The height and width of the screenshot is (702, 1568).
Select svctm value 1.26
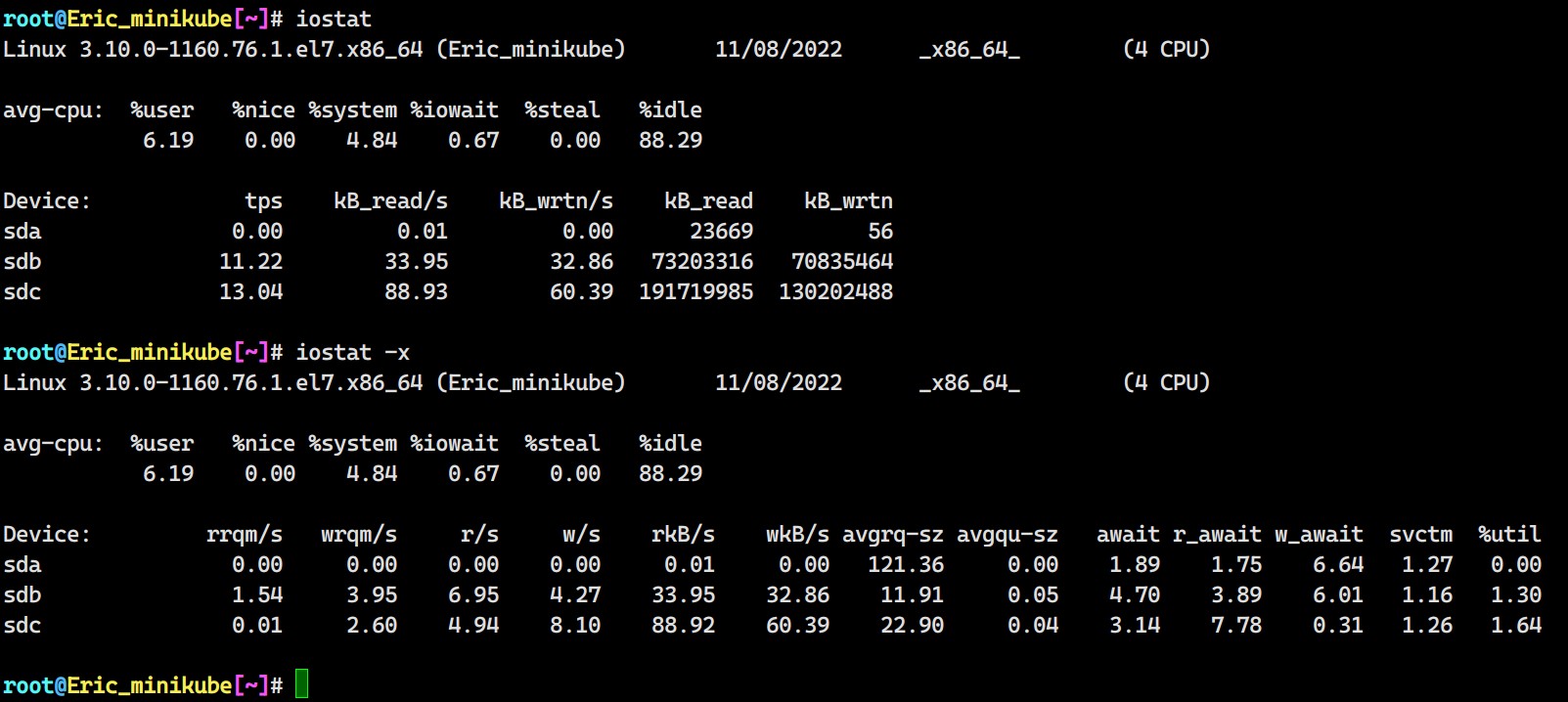point(1427,626)
